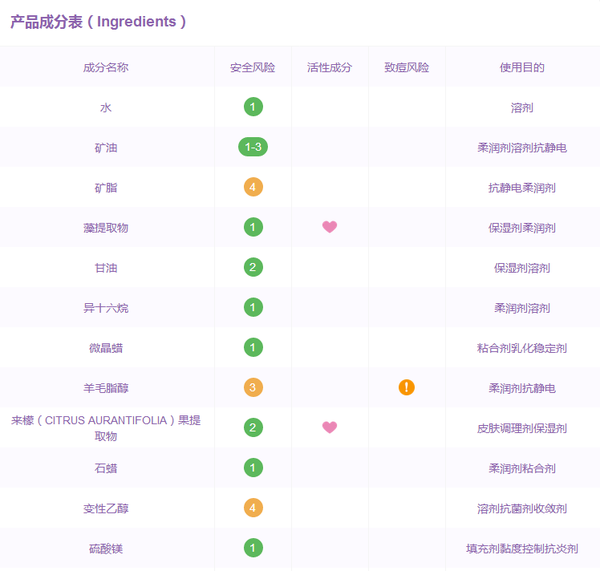The height and width of the screenshot is (571, 600).
Task: Click the purpose 溶剂抗菌剂收敛剂
Action: point(522,509)
